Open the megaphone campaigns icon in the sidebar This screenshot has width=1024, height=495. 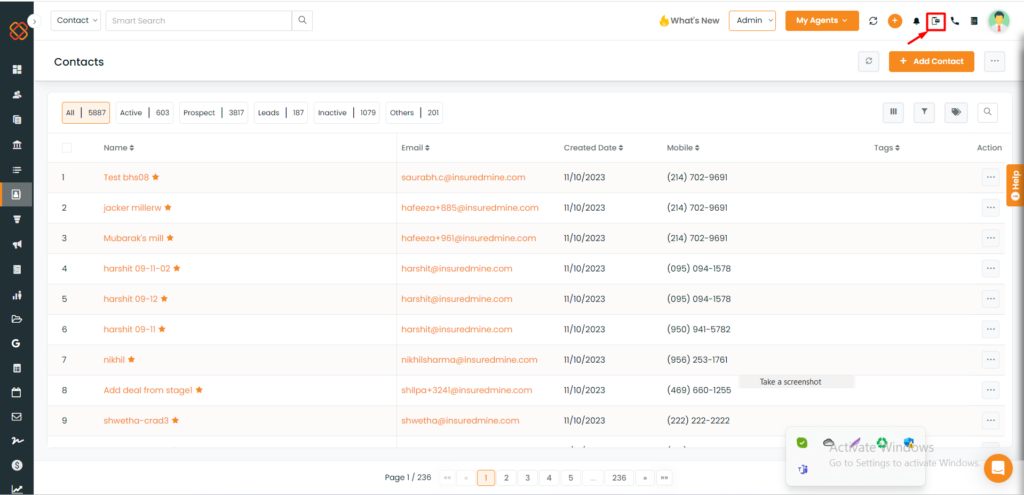point(17,244)
